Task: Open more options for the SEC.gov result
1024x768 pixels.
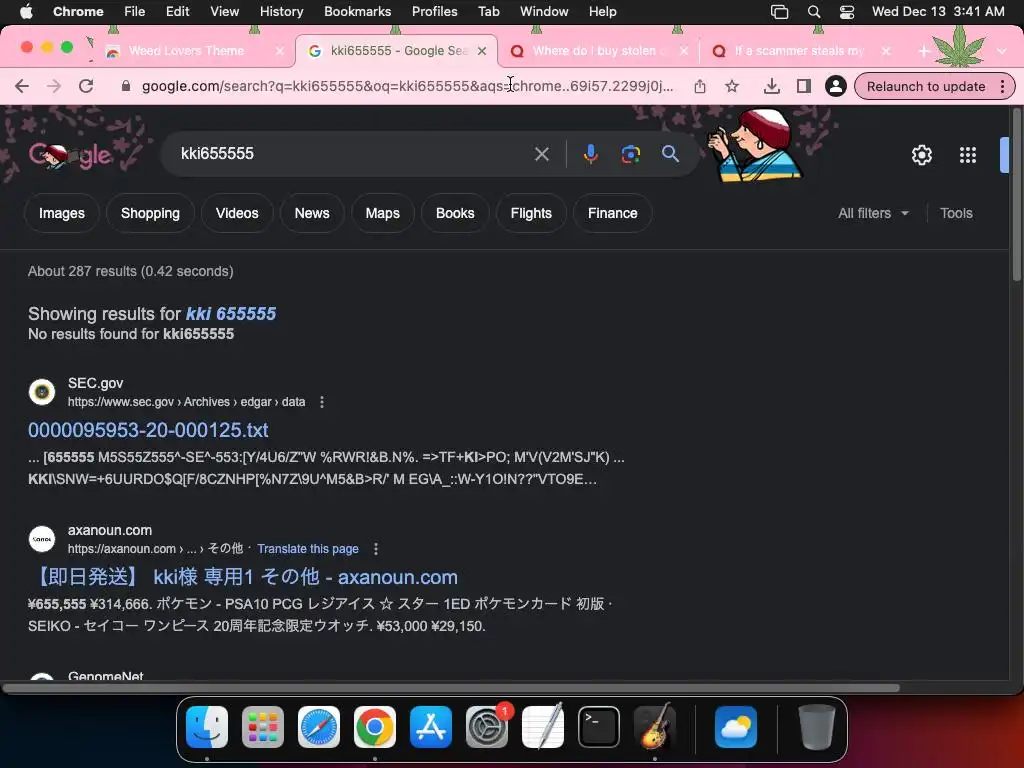Action: [x=321, y=402]
